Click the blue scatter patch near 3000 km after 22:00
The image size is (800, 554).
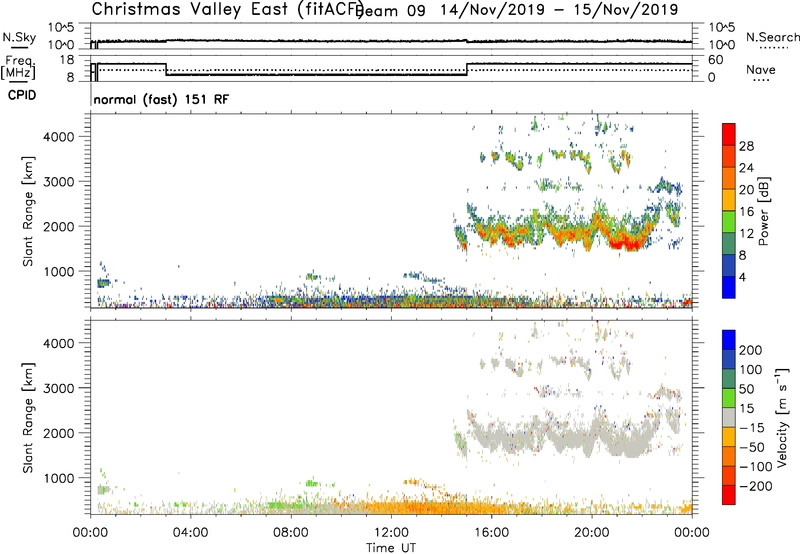[666, 187]
